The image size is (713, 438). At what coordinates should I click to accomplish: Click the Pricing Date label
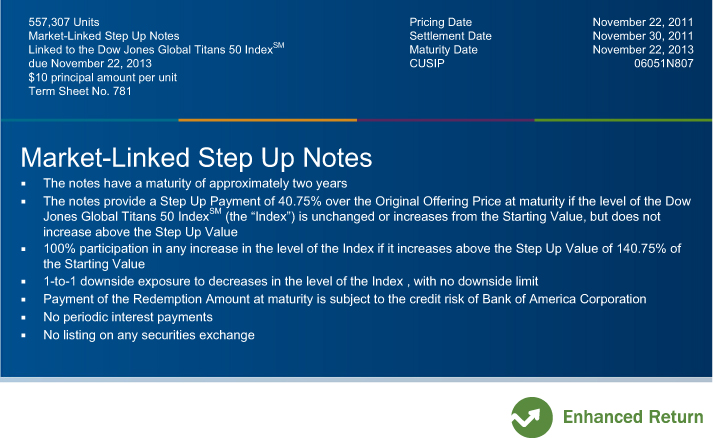point(440,22)
